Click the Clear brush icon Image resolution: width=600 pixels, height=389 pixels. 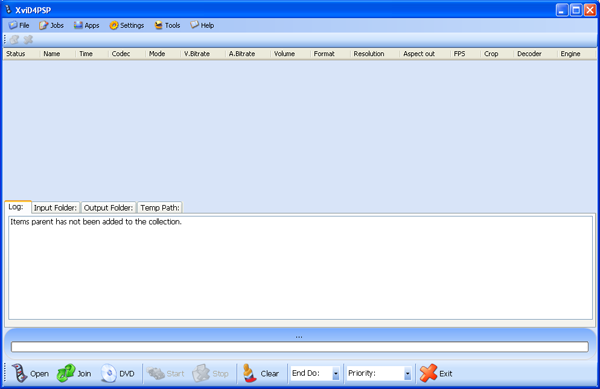tap(250, 373)
